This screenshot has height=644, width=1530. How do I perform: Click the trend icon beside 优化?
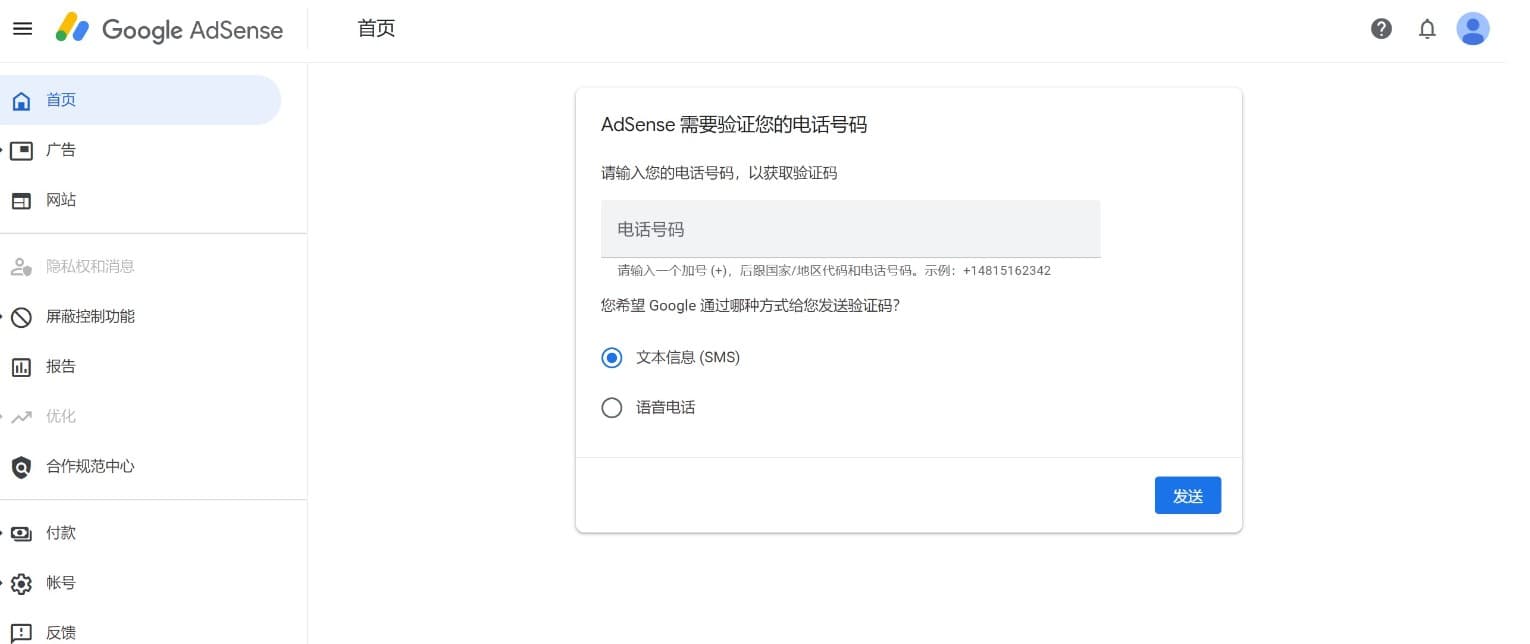tap(21, 417)
